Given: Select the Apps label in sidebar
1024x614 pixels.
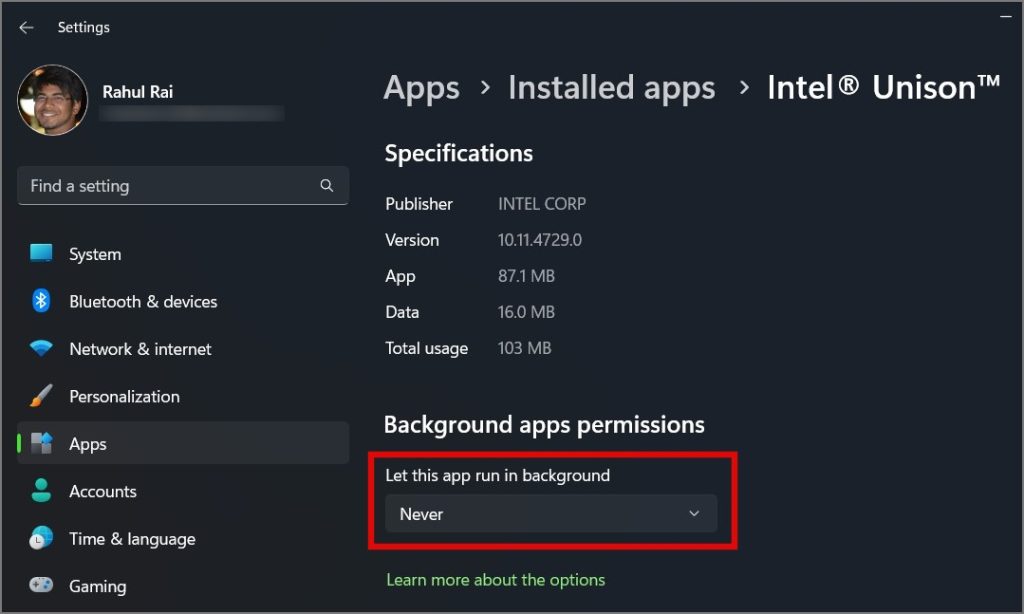Looking at the screenshot, I should point(88,444).
